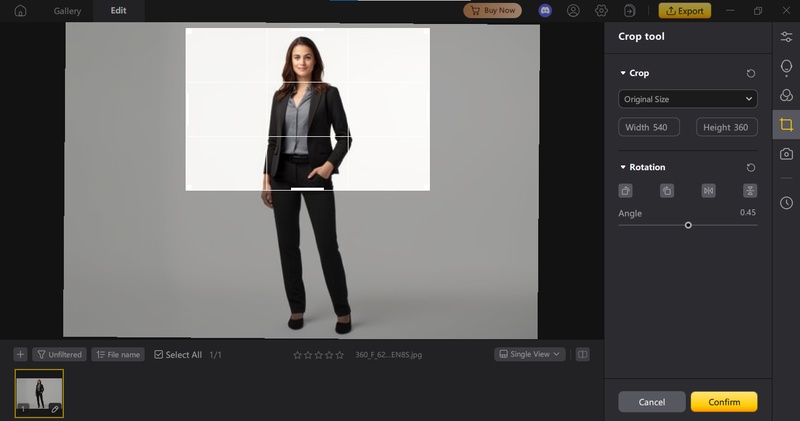
Task: Open the Single View dropdown
Action: click(530, 354)
